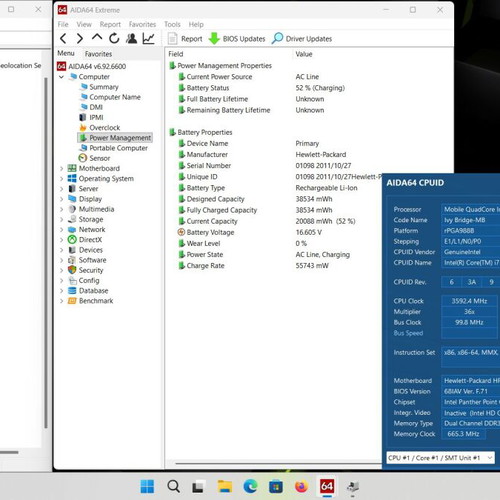Open the CPU #1 / Core #1 dropdown

click(440, 458)
